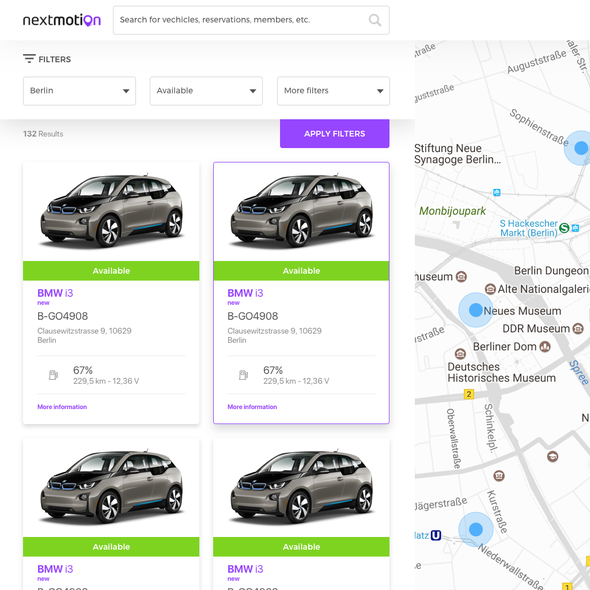Click the tram stop icon near Monbijoupark
This screenshot has width=590, height=590.
tap(497, 193)
